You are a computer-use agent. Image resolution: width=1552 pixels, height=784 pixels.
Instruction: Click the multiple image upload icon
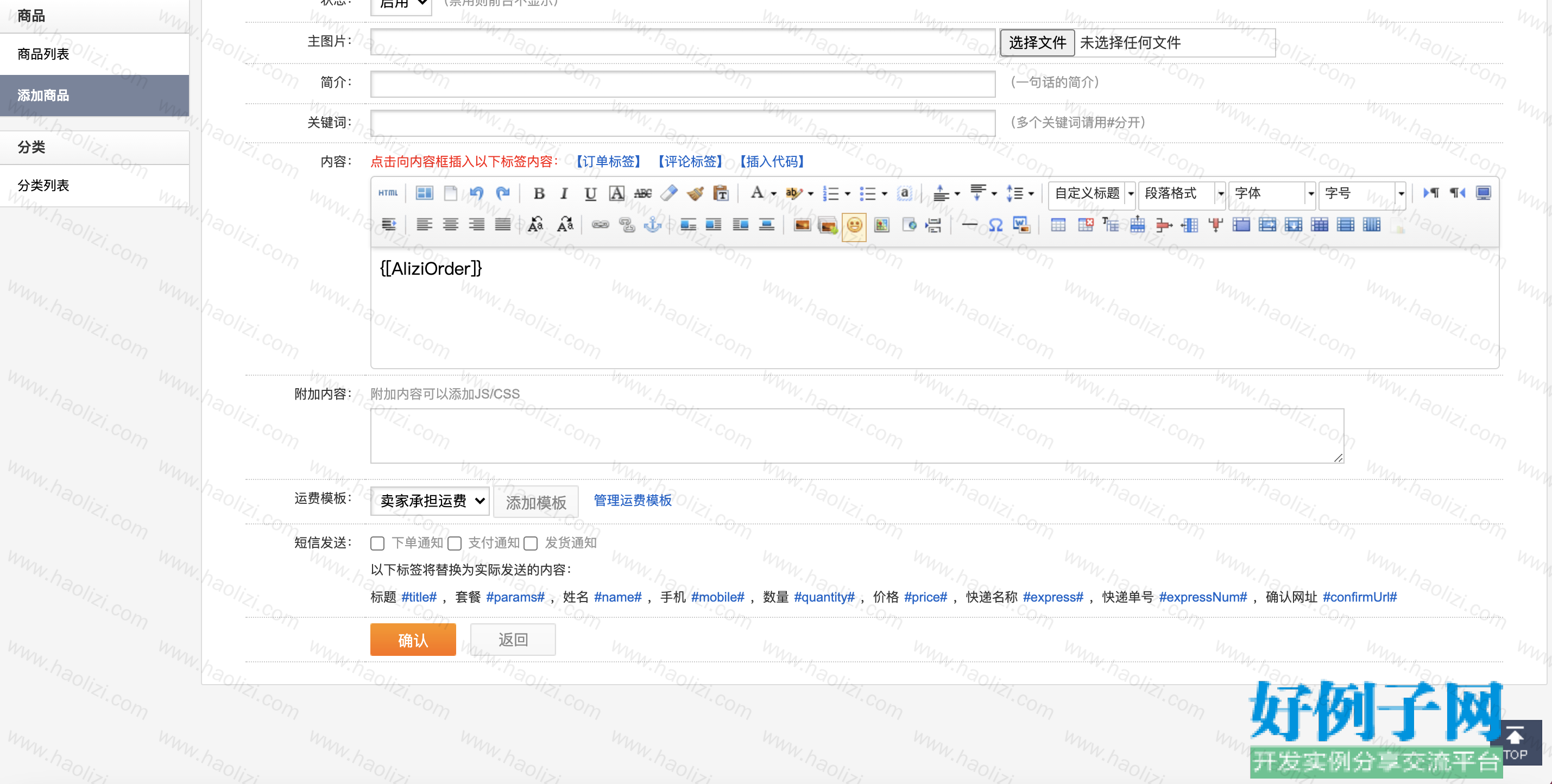click(x=828, y=225)
